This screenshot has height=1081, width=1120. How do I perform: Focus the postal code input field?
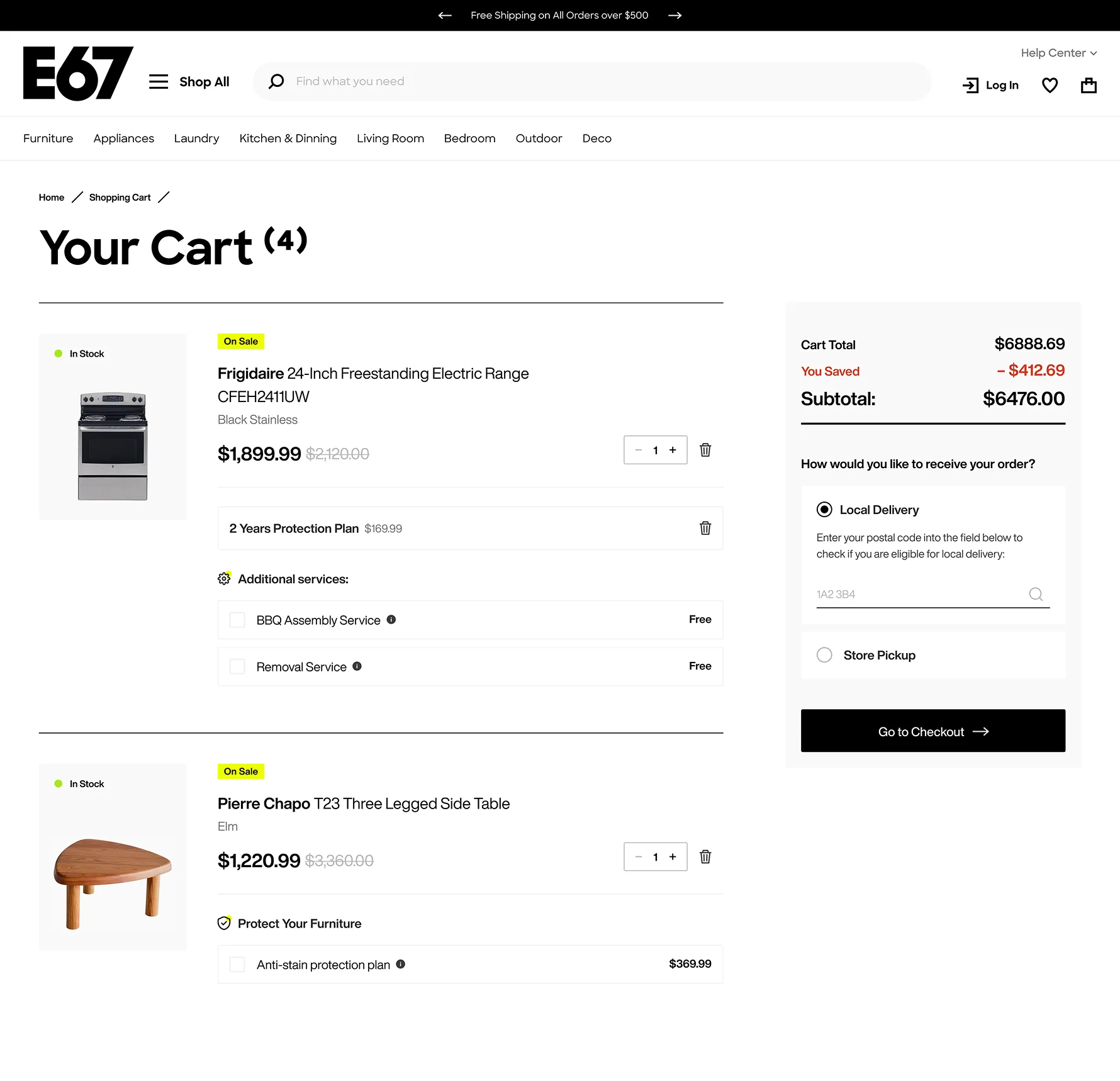coord(921,594)
